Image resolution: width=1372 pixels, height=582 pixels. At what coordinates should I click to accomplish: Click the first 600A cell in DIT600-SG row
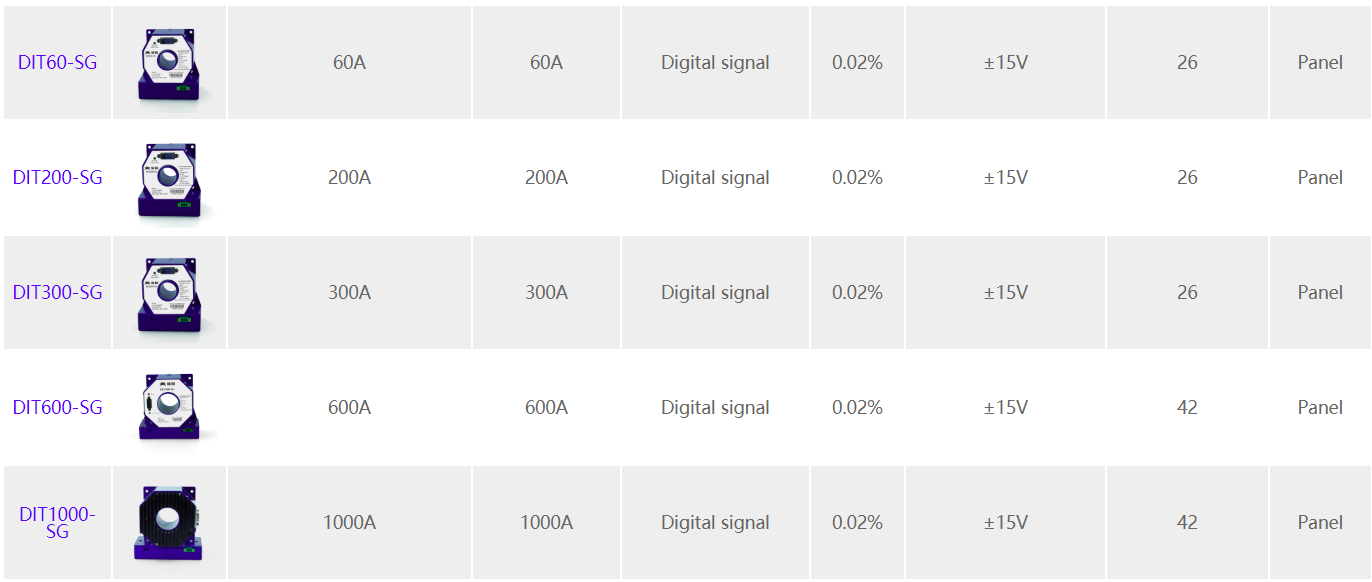(x=349, y=407)
